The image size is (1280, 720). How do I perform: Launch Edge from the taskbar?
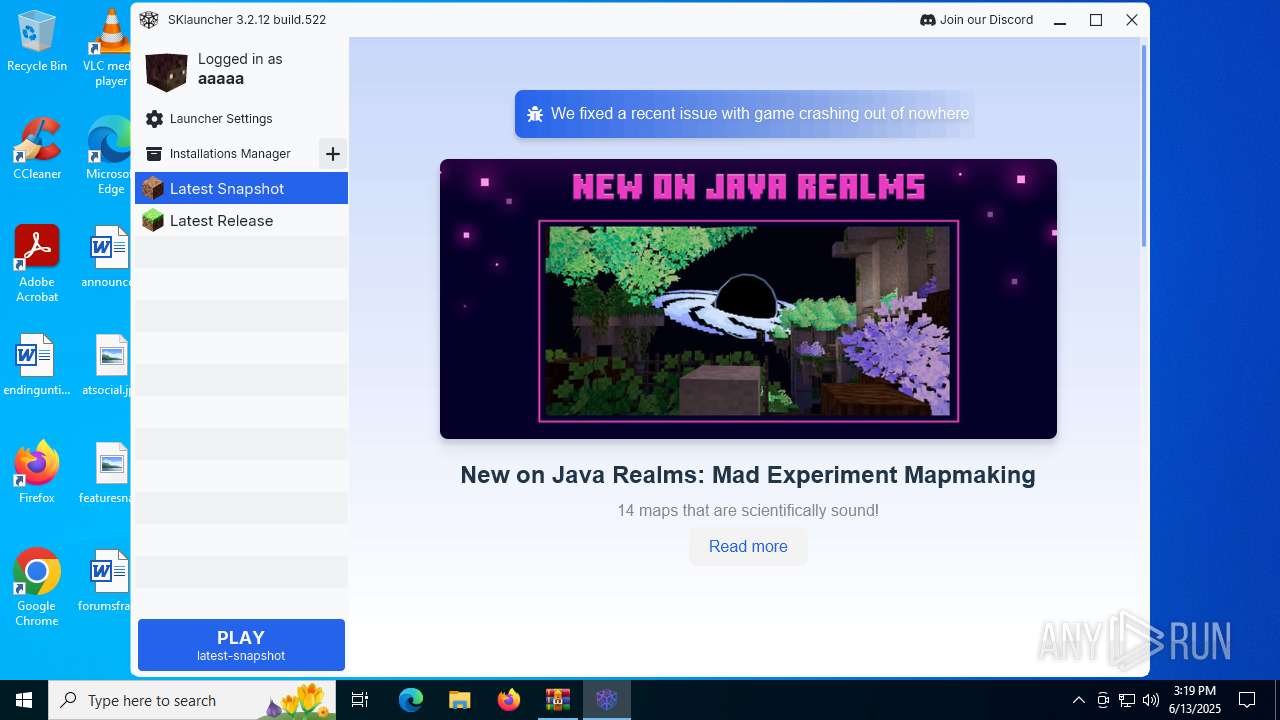pyautogui.click(x=411, y=700)
